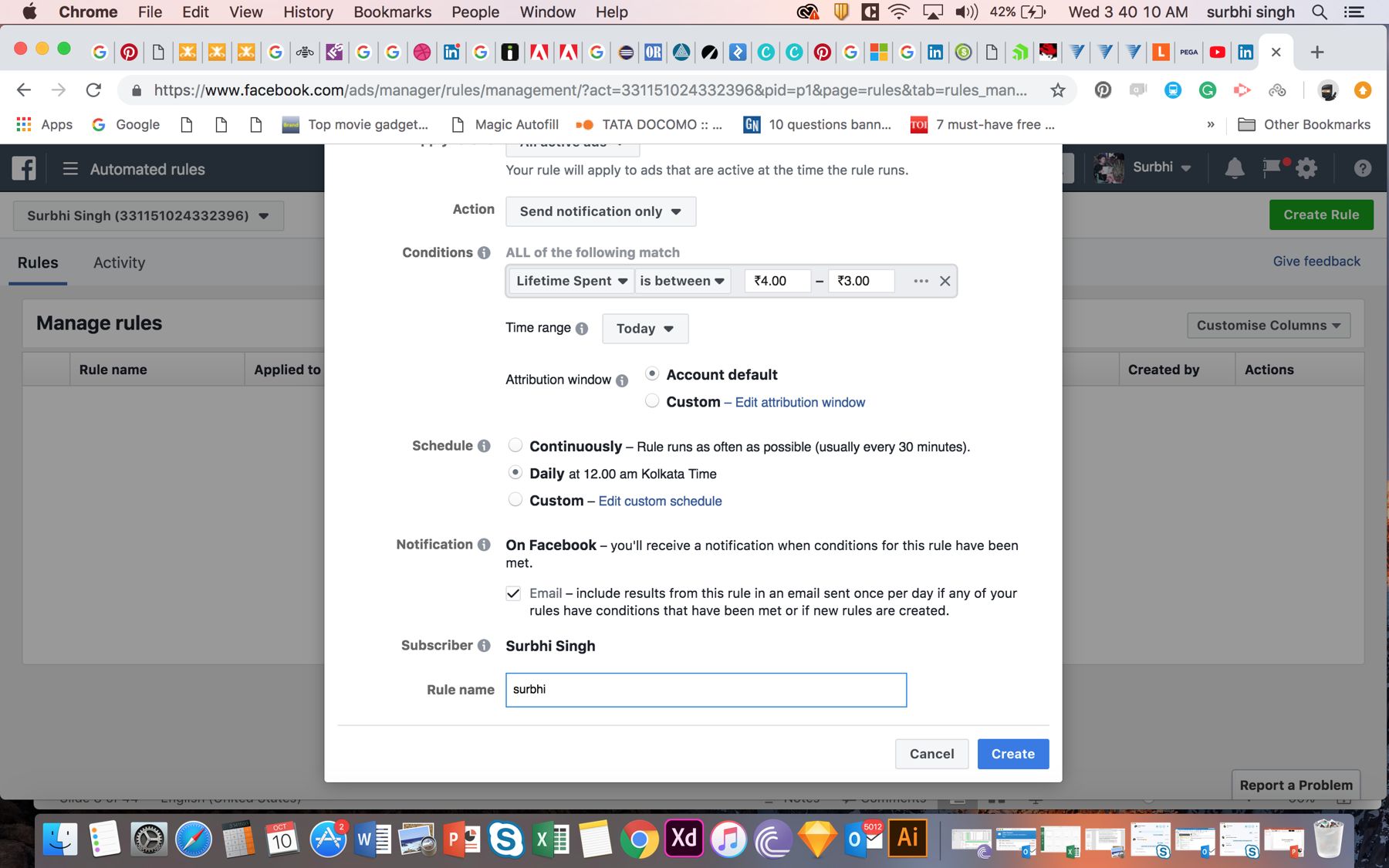Open the Automated rules hamburger menu
The height and width of the screenshot is (868, 1389).
click(x=70, y=168)
